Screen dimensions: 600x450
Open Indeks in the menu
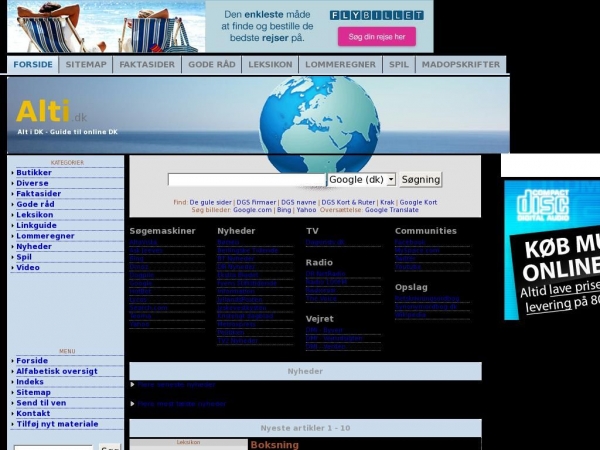click(30, 382)
